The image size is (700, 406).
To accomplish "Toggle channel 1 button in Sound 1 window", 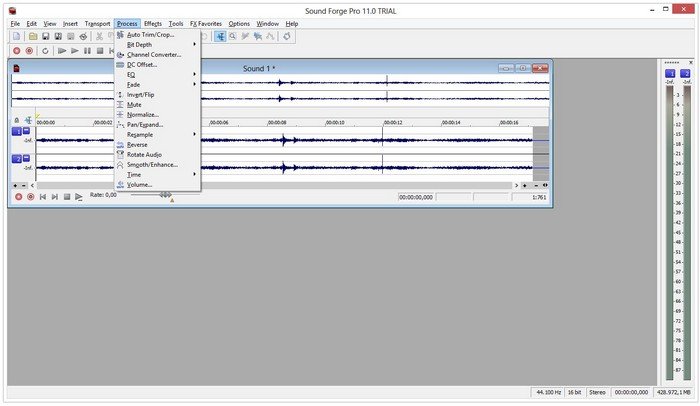I will [17, 131].
